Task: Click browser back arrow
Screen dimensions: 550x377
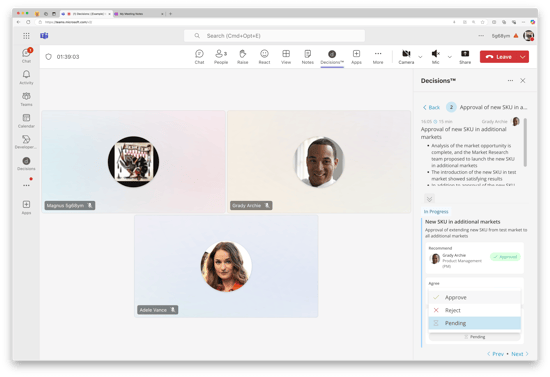Action: (x=19, y=22)
